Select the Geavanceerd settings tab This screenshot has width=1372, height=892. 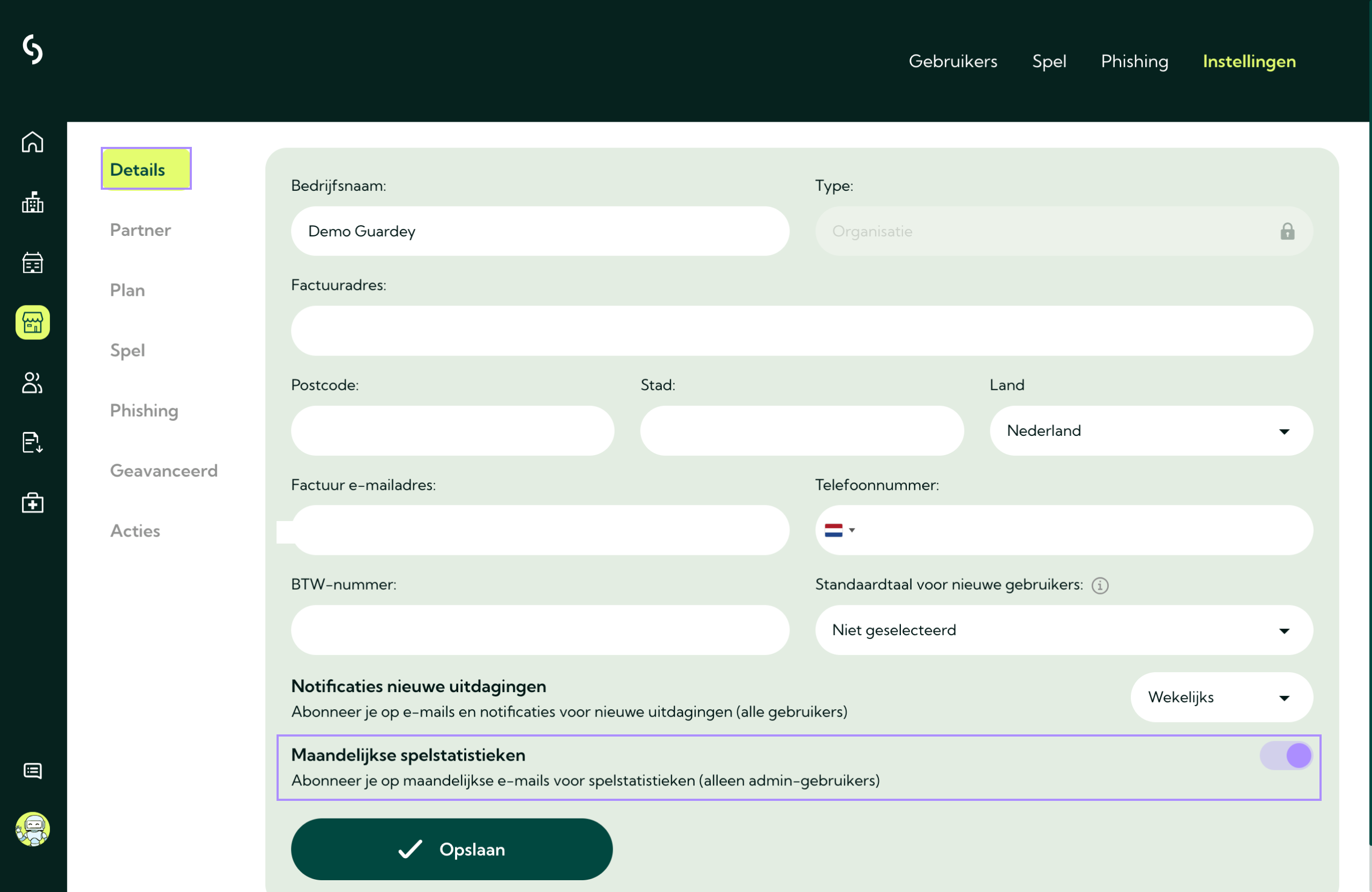(163, 471)
